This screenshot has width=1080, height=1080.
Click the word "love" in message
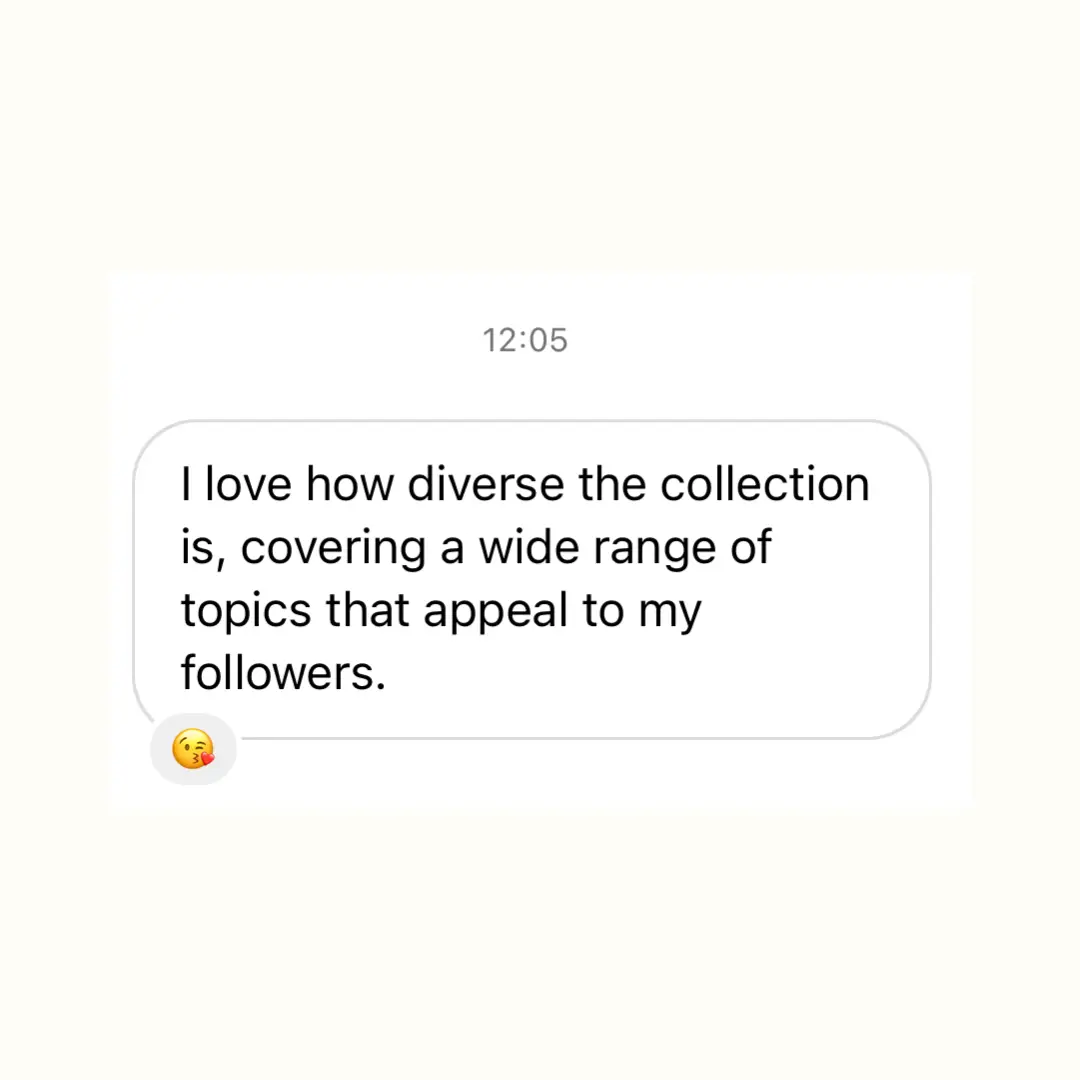249,484
